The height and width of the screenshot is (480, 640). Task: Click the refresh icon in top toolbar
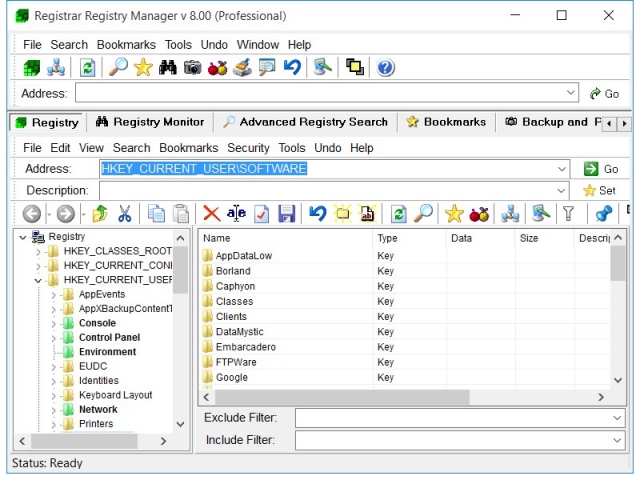pos(87,67)
